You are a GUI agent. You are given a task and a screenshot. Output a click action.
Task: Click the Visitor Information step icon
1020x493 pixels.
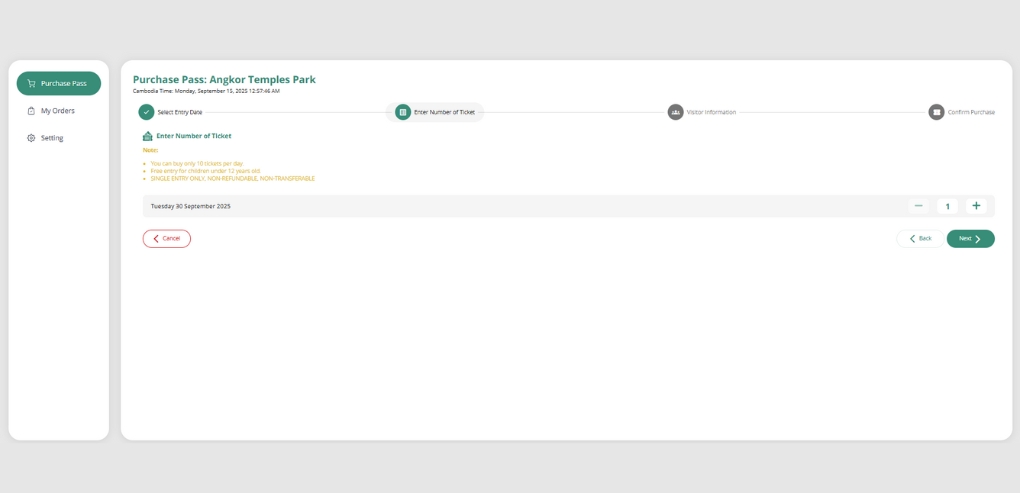click(x=675, y=112)
